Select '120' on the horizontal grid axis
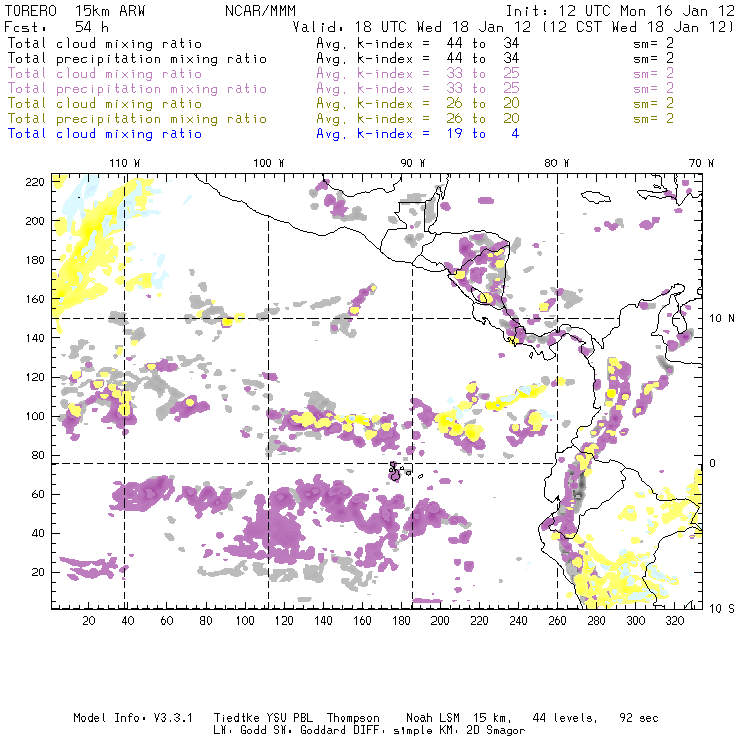740x740 pixels. click(x=284, y=621)
